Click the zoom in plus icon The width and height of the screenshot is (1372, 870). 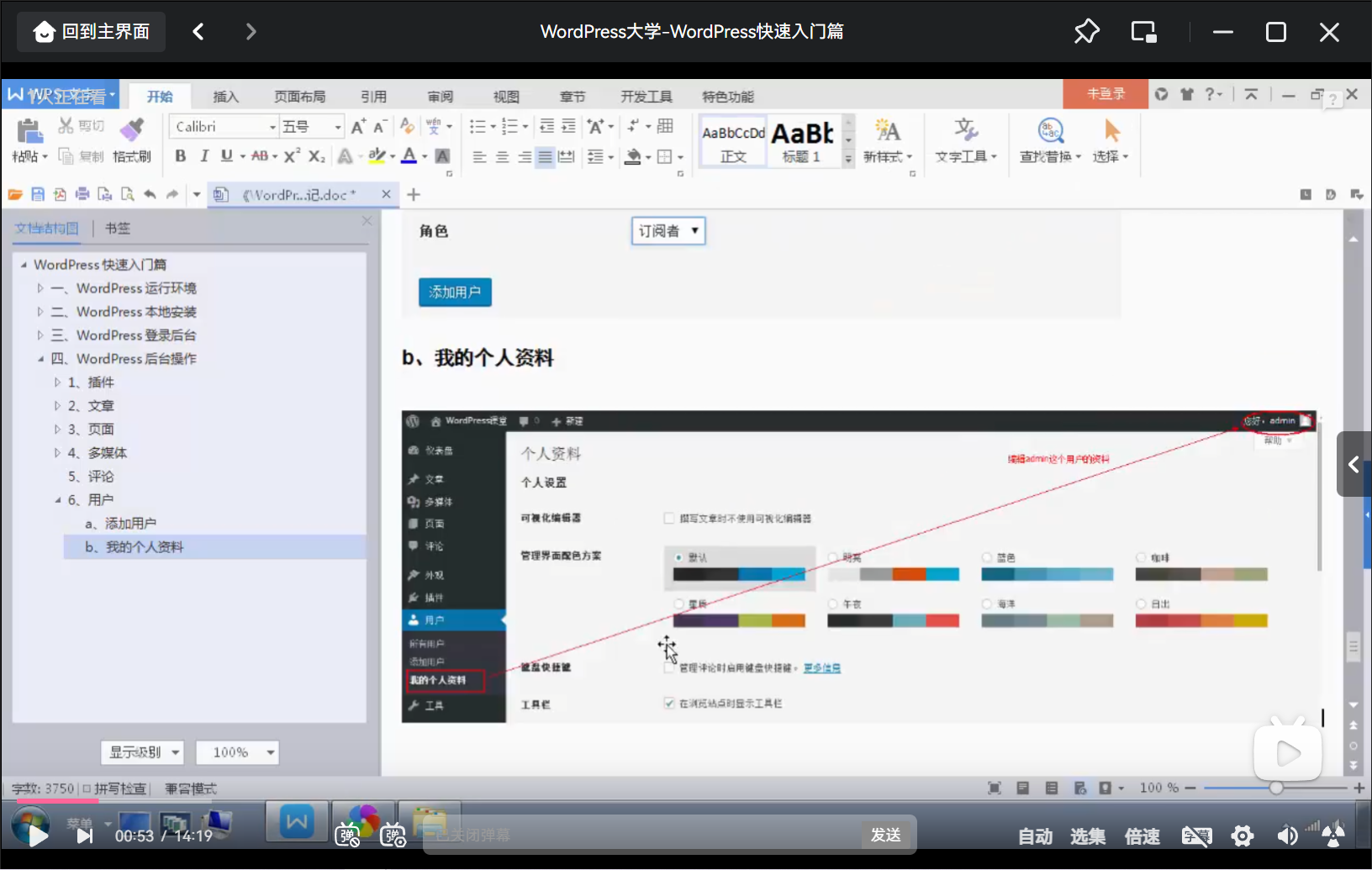click(1359, 788)
